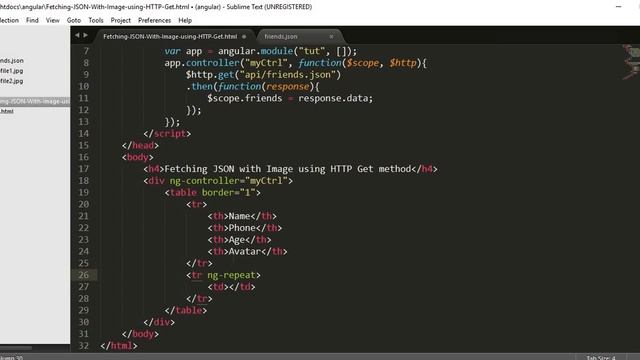
Task: Close the friends.json tab
Action: 331,36
